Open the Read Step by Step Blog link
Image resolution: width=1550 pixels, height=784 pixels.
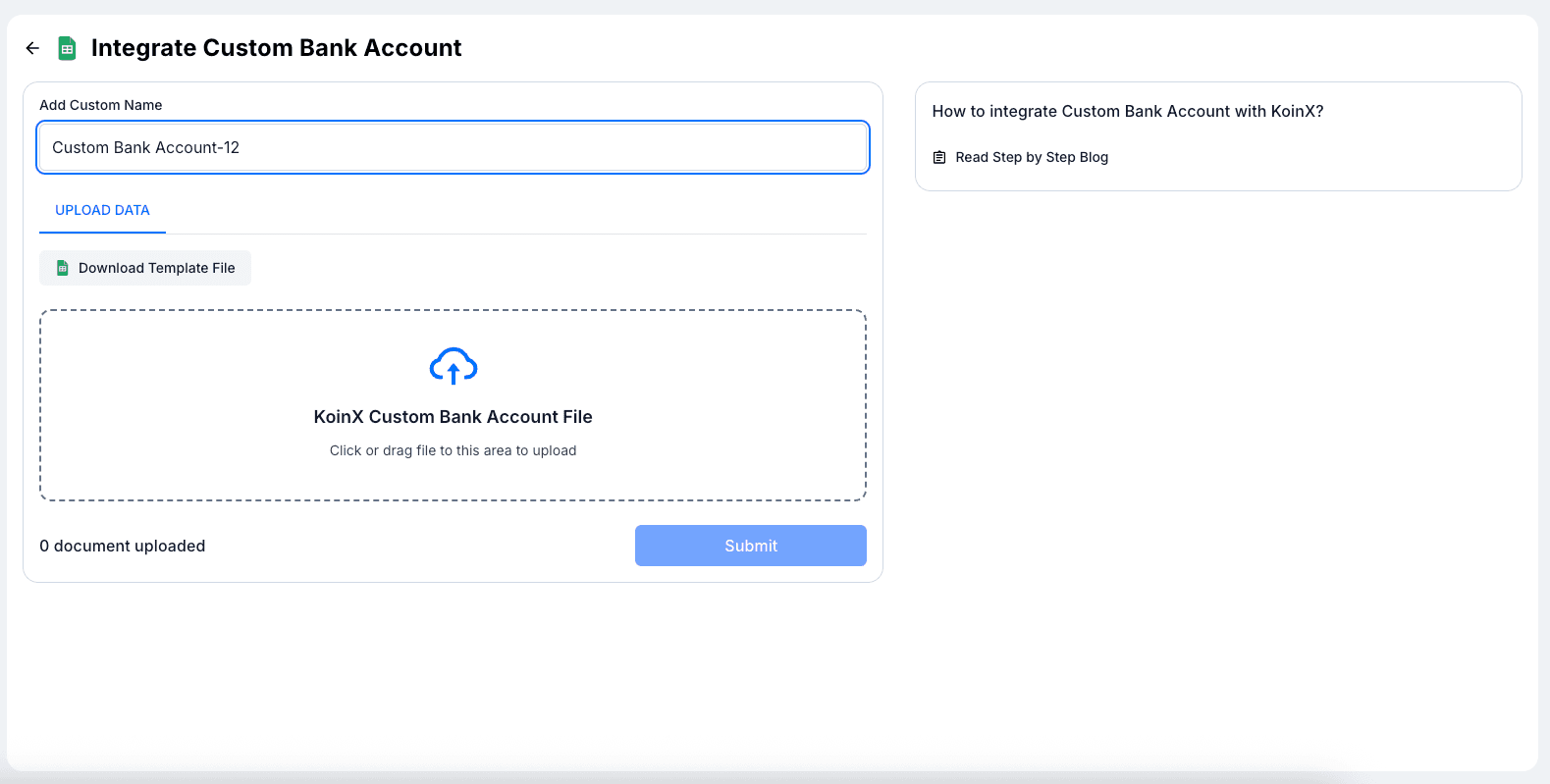tap(1032, 157)
